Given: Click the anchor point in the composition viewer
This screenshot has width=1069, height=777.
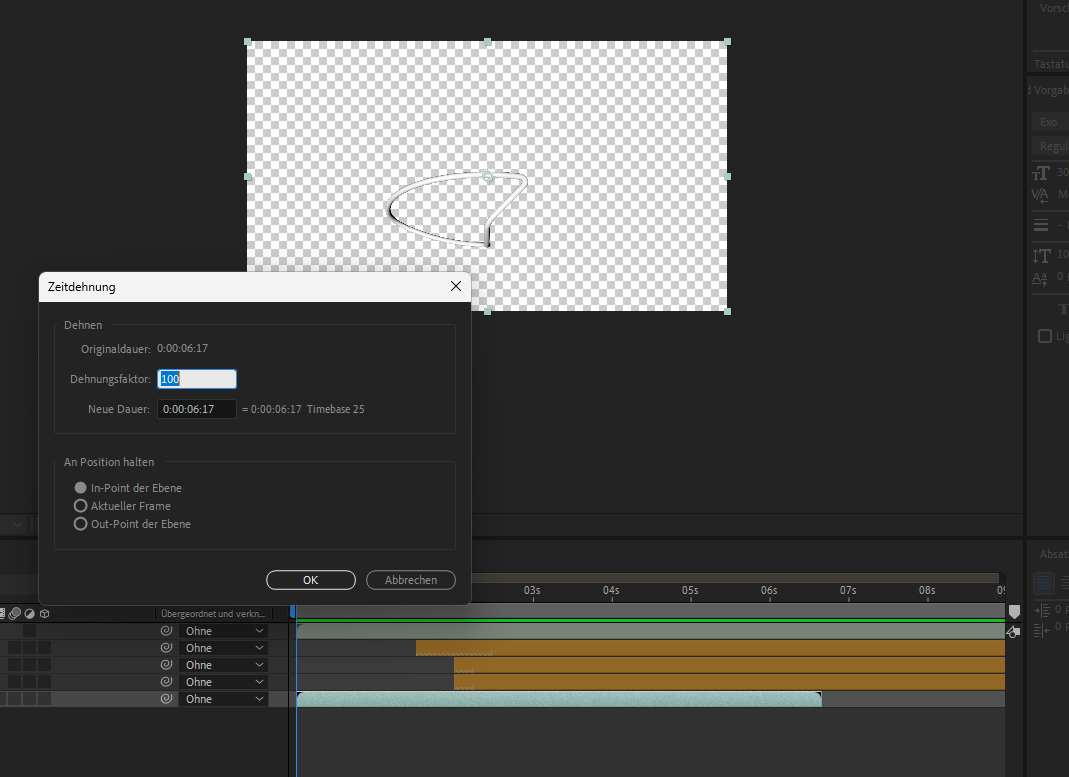Looking at the screenshot, I should tap(487, 177).
